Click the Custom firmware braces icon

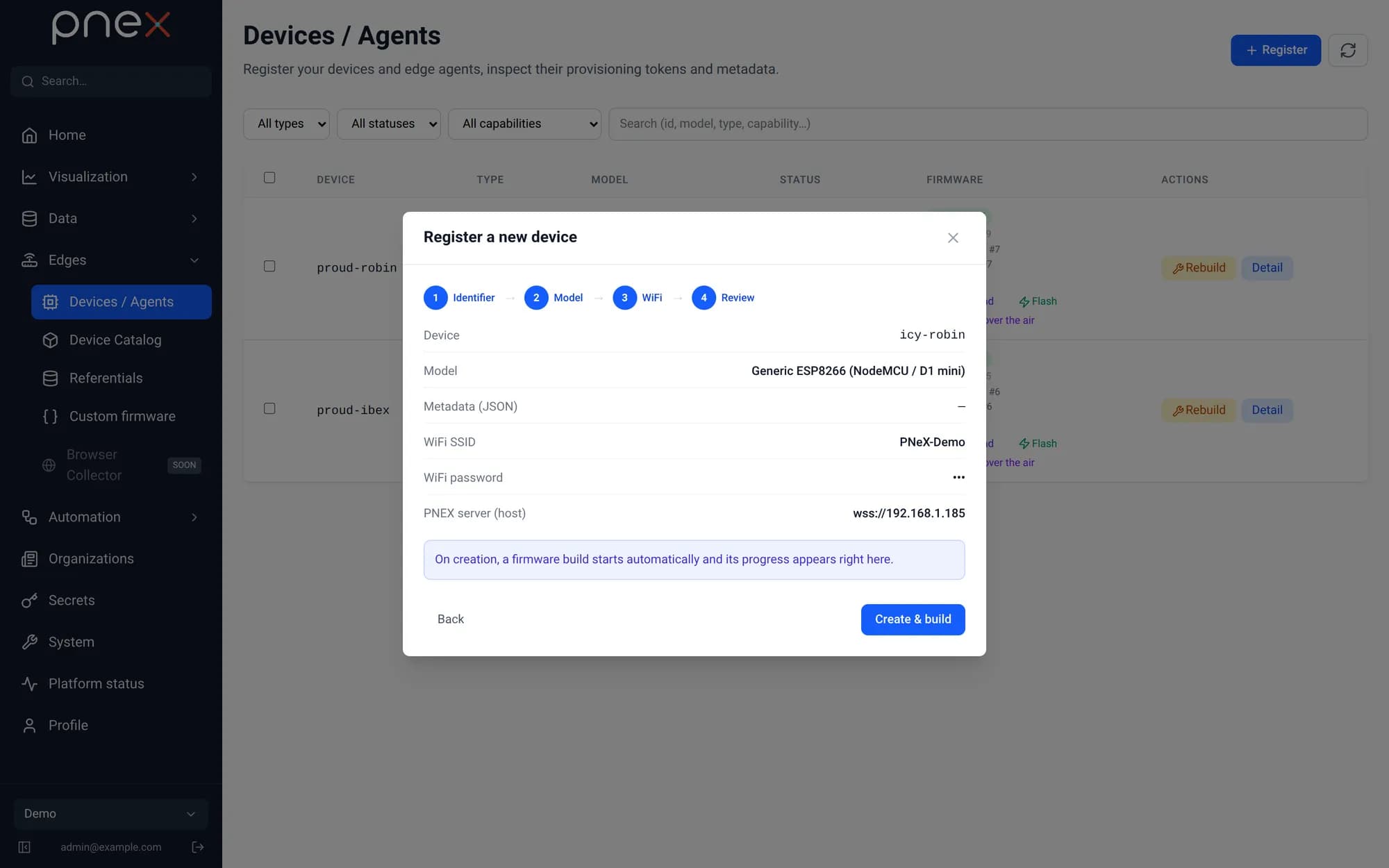[50, 417]
